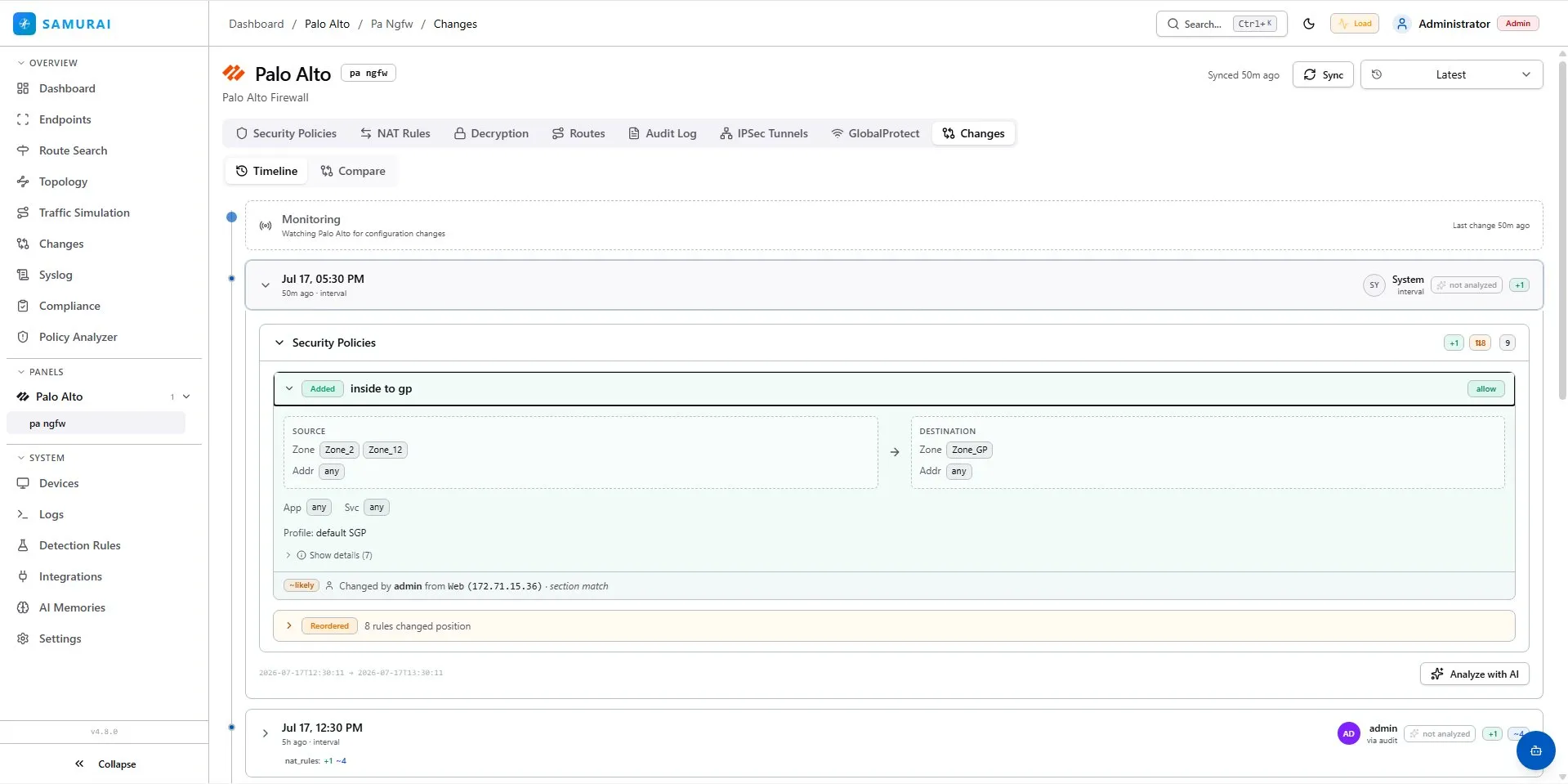Expand the Jul 17, 12:30 PM change entry

tap(266, 733)
